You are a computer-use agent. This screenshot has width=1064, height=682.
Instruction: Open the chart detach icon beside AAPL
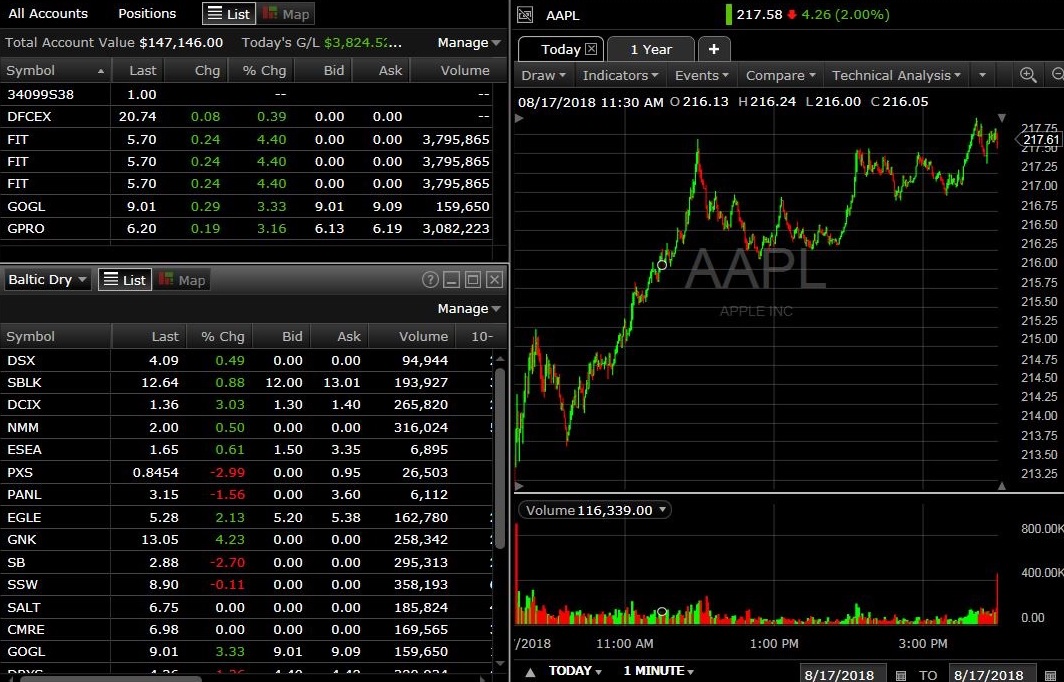click(x=525, y=14)
